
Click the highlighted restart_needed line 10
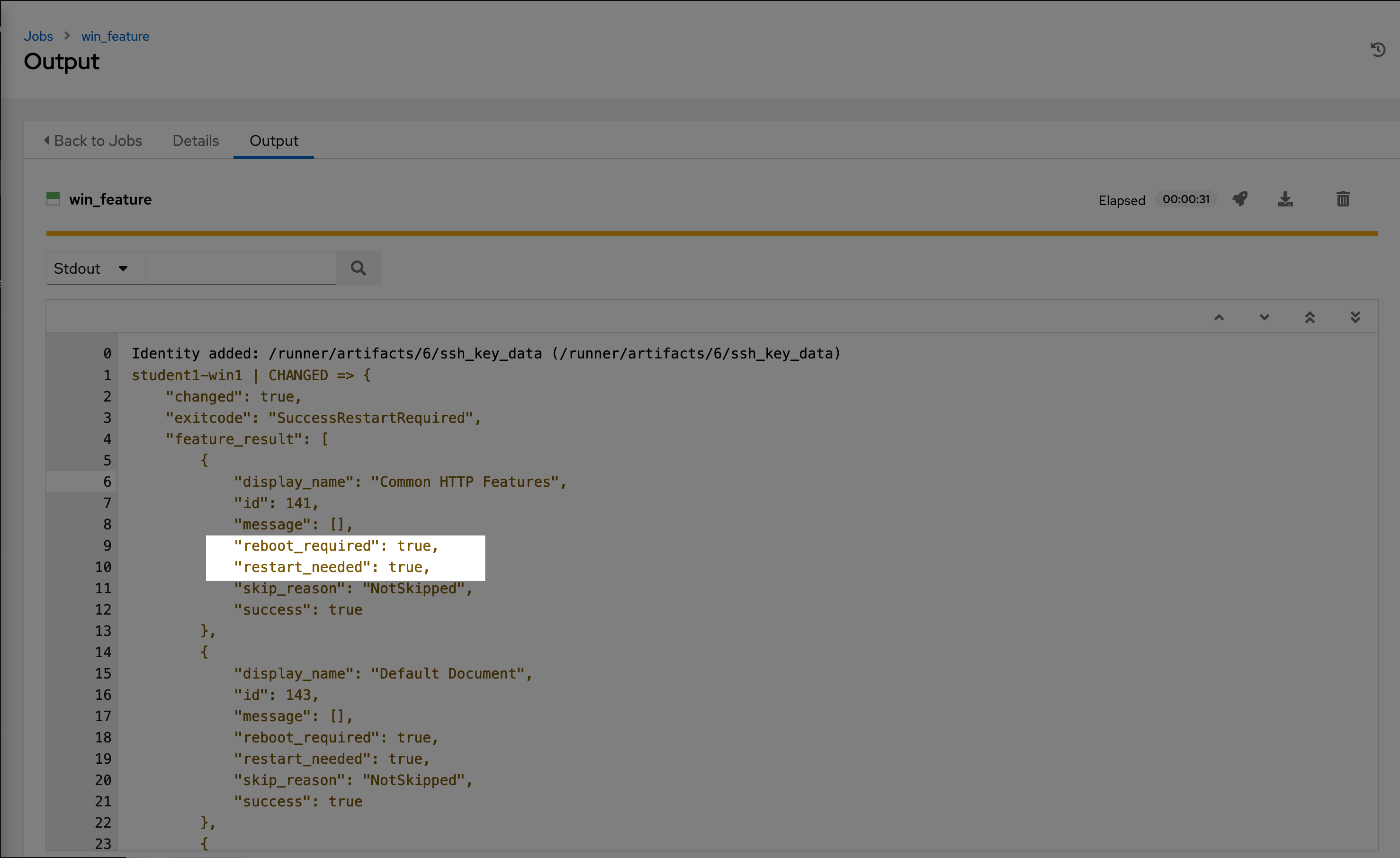332,566
